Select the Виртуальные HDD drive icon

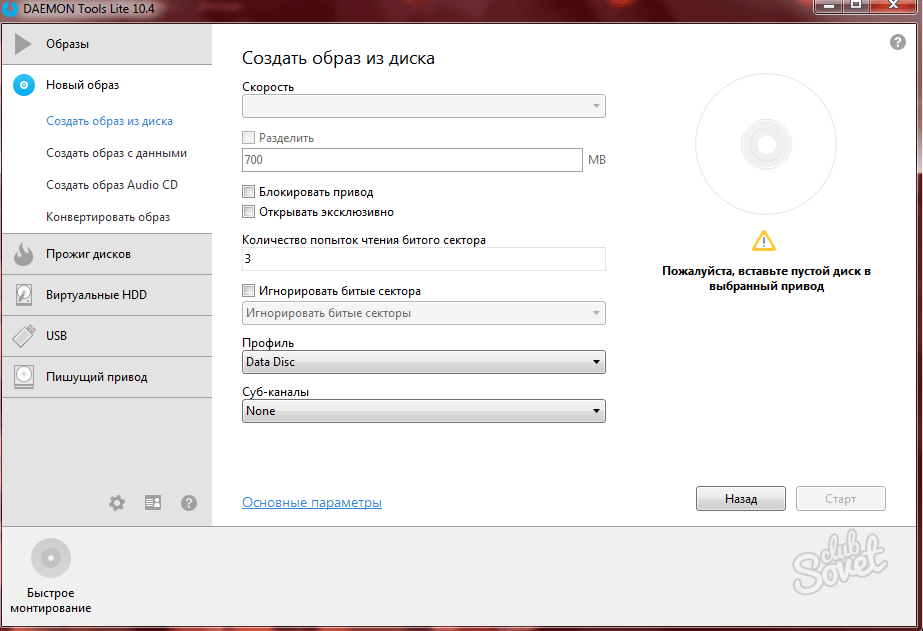(24, 295)
